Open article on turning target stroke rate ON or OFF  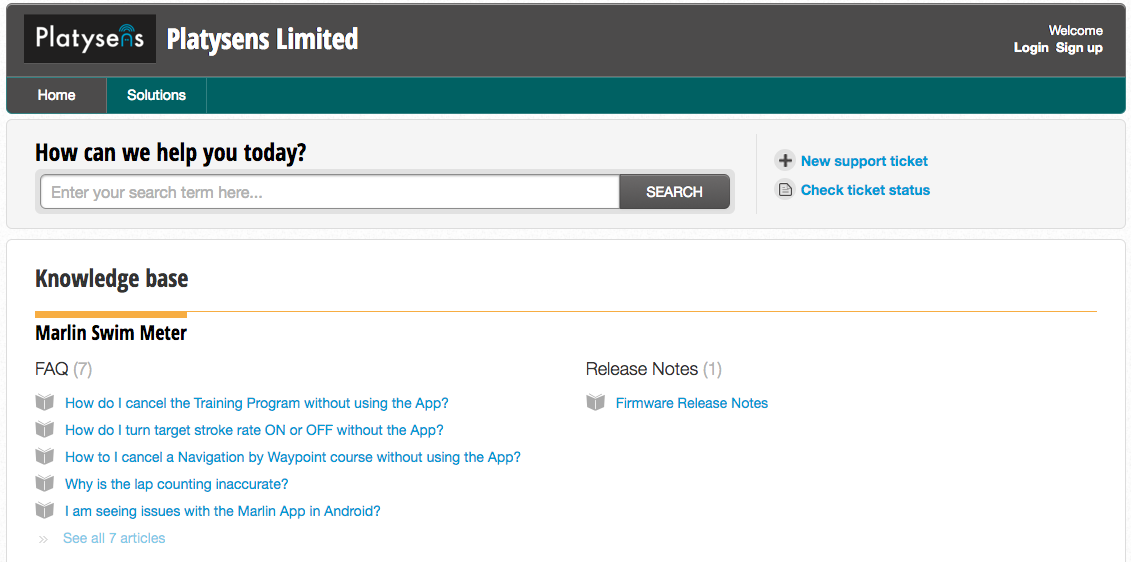tap(254, 430)
